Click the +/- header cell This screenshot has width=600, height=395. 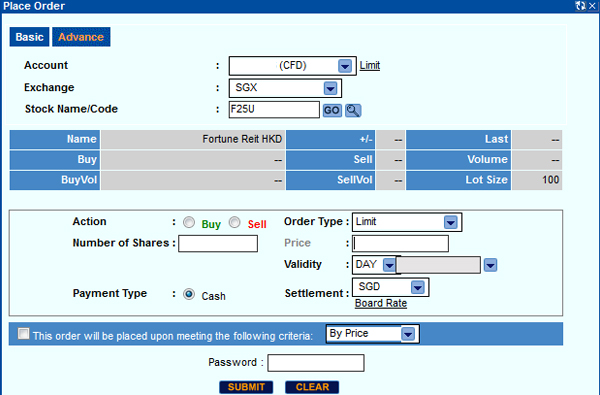click(330, 139)
